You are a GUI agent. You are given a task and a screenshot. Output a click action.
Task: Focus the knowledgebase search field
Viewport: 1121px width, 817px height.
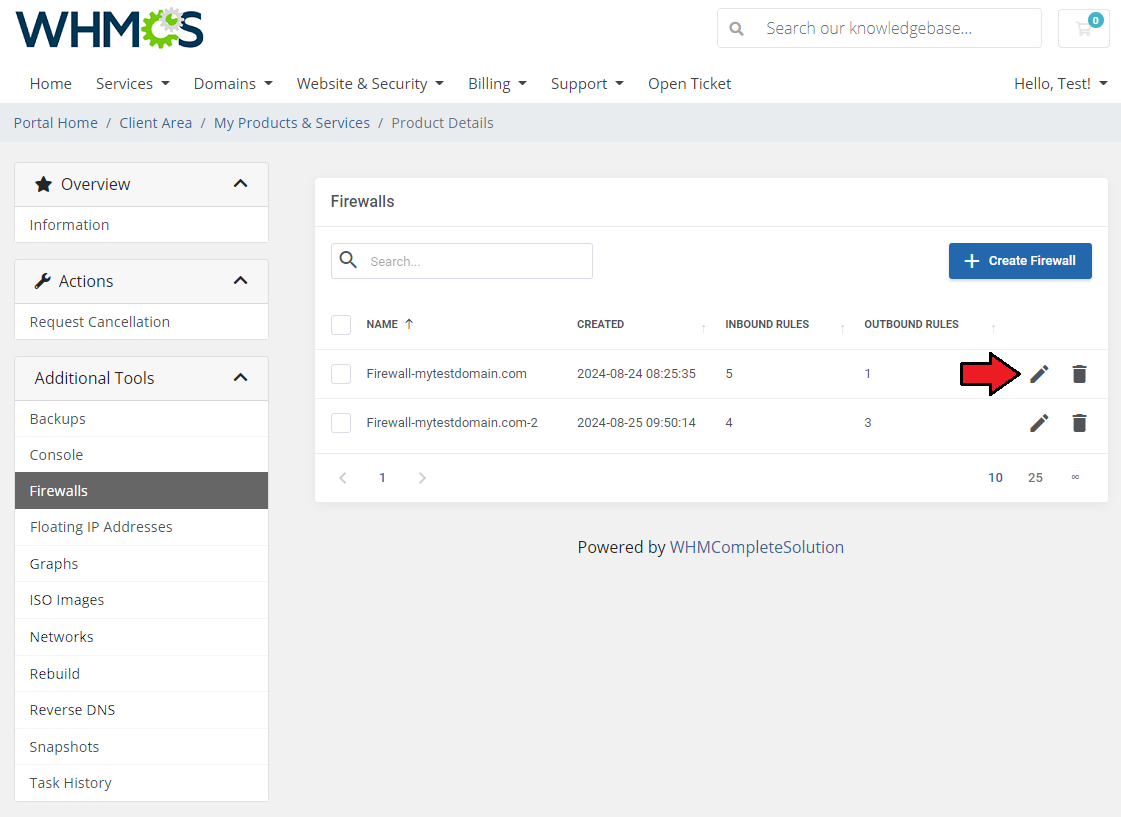pyautogui.click(x=879, y=29)
